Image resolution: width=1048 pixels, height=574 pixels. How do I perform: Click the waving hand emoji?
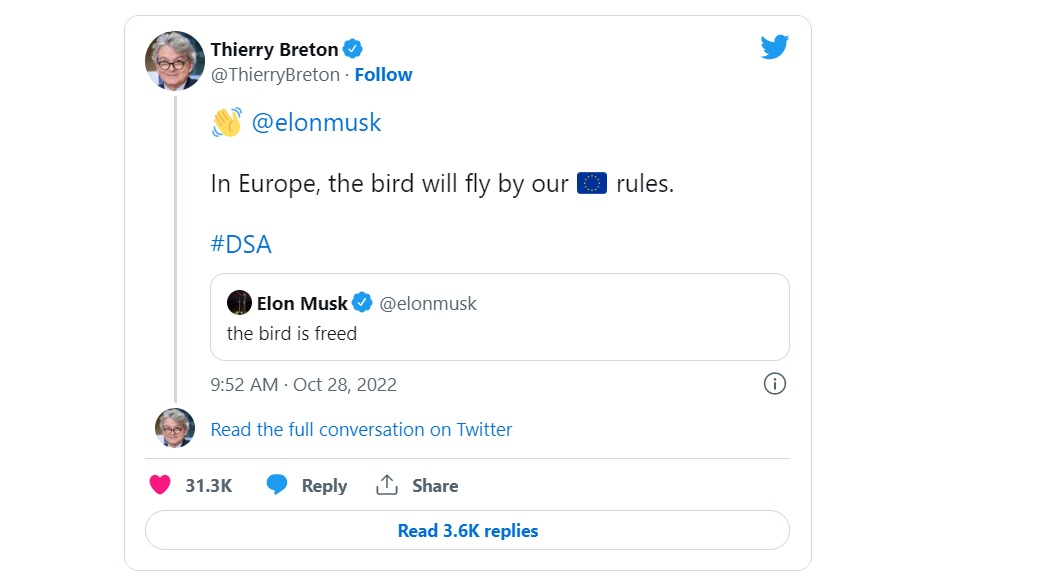226,123
